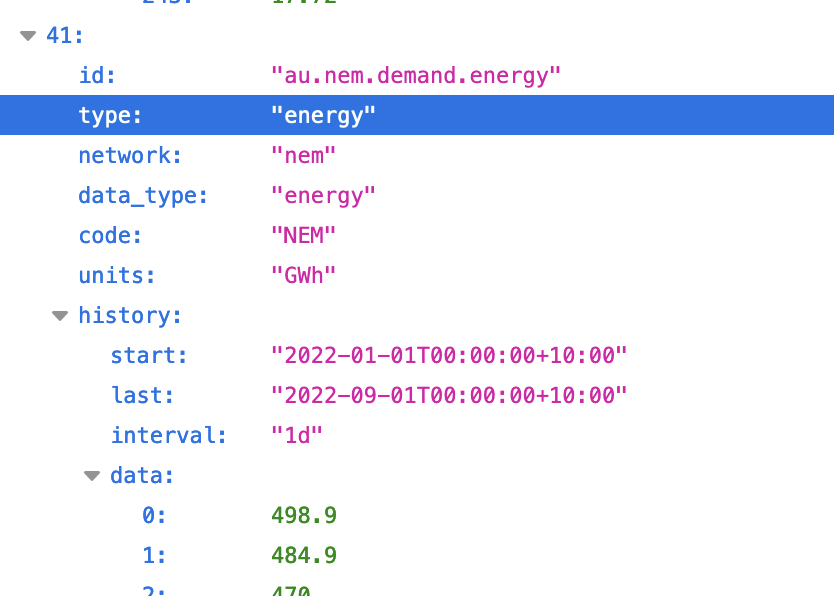Select the data_type key

point(142,195)
